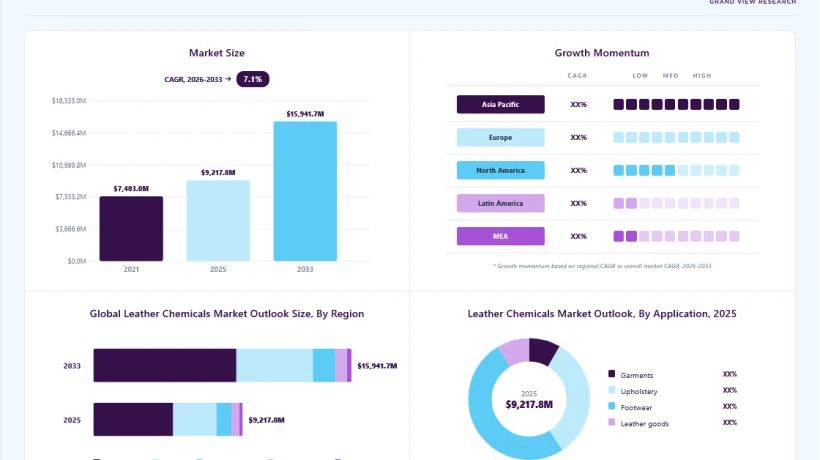The image size is (820, 460).
Task: Click the "$15,941.7M" label above 2033 bar
Action: [305, 113]
